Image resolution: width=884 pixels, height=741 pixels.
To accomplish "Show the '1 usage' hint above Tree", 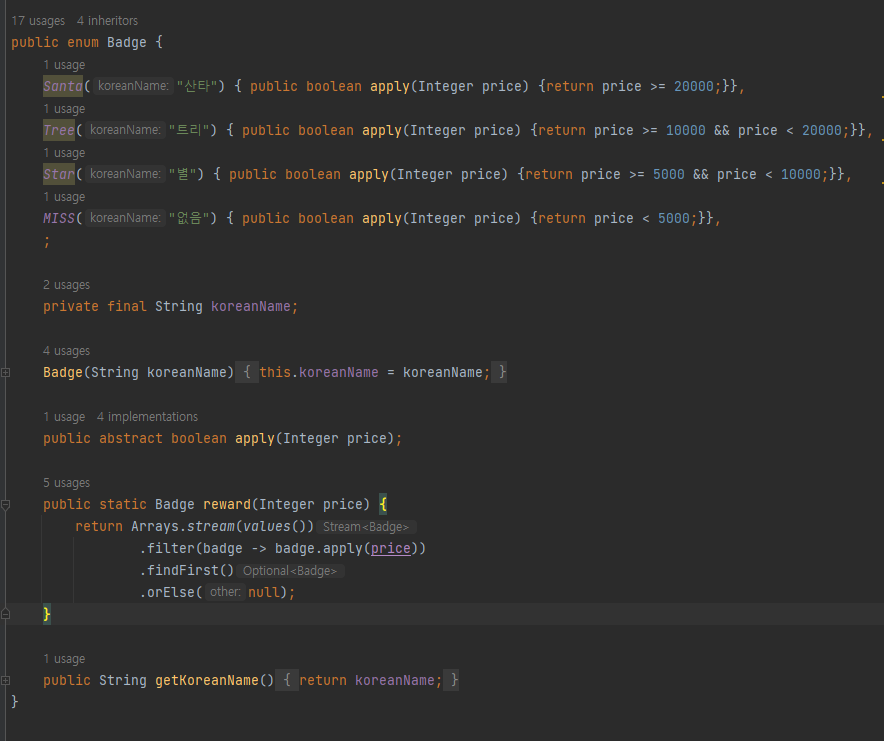I will (64, 109).
